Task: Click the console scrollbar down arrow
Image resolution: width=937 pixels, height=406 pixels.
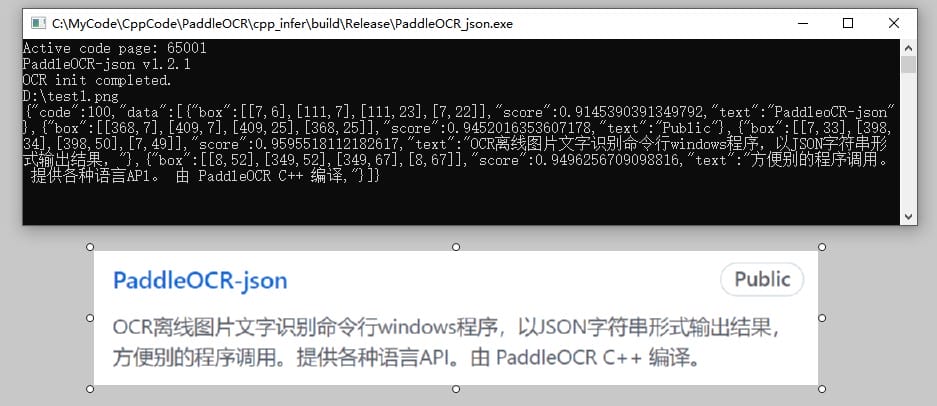Action: click(x=908, y=218)
